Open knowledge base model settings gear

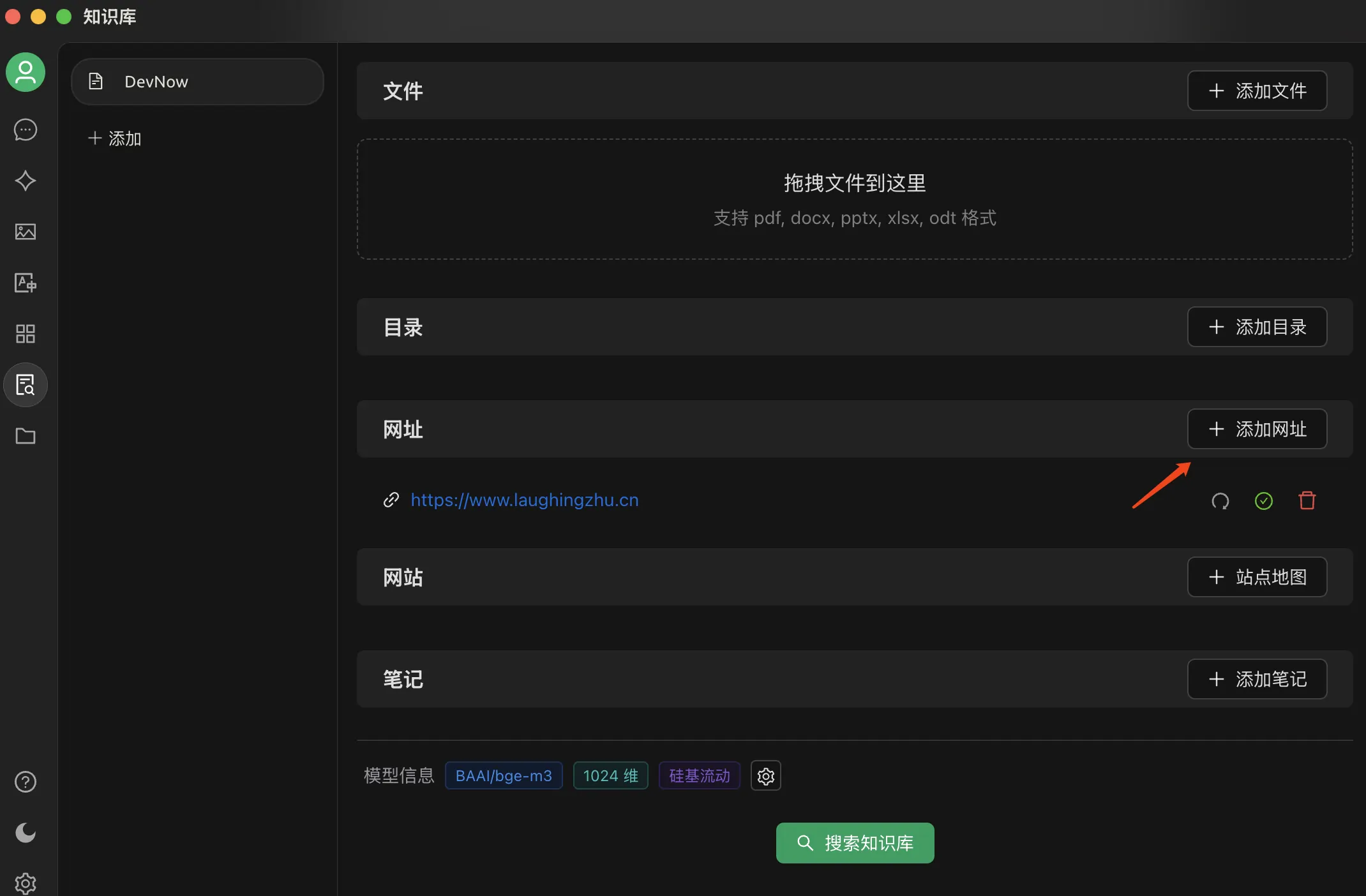pos(765,776)
